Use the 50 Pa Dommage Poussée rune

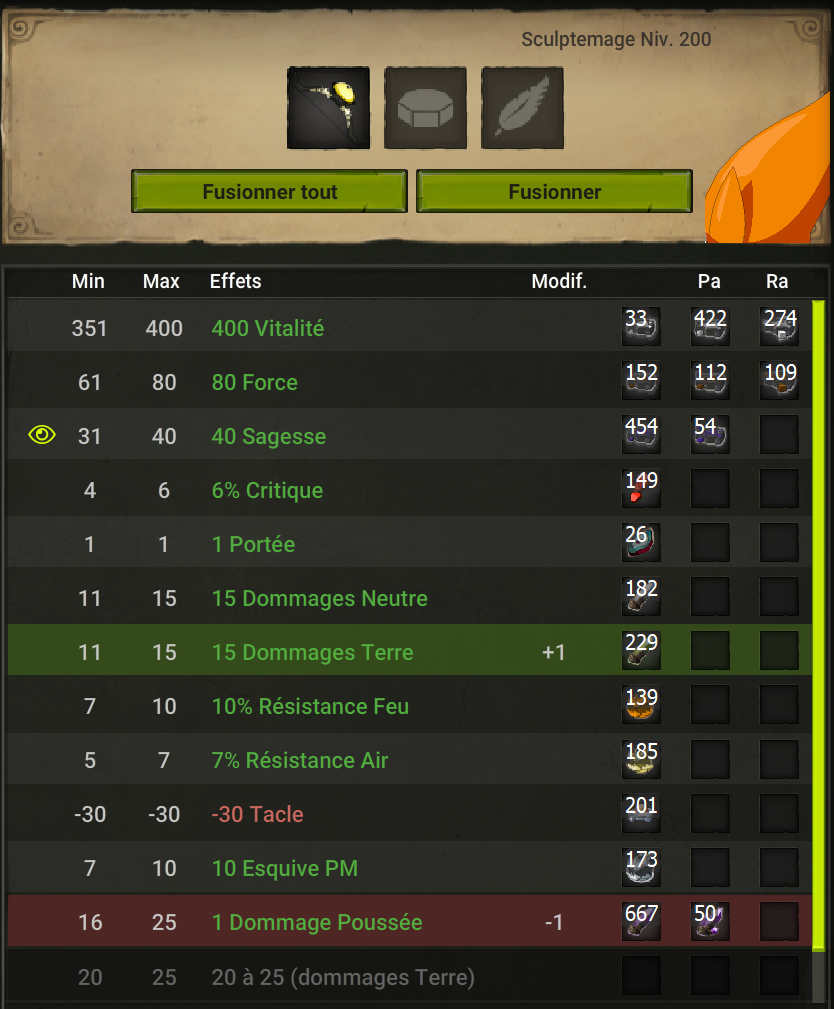click(710, 921)
